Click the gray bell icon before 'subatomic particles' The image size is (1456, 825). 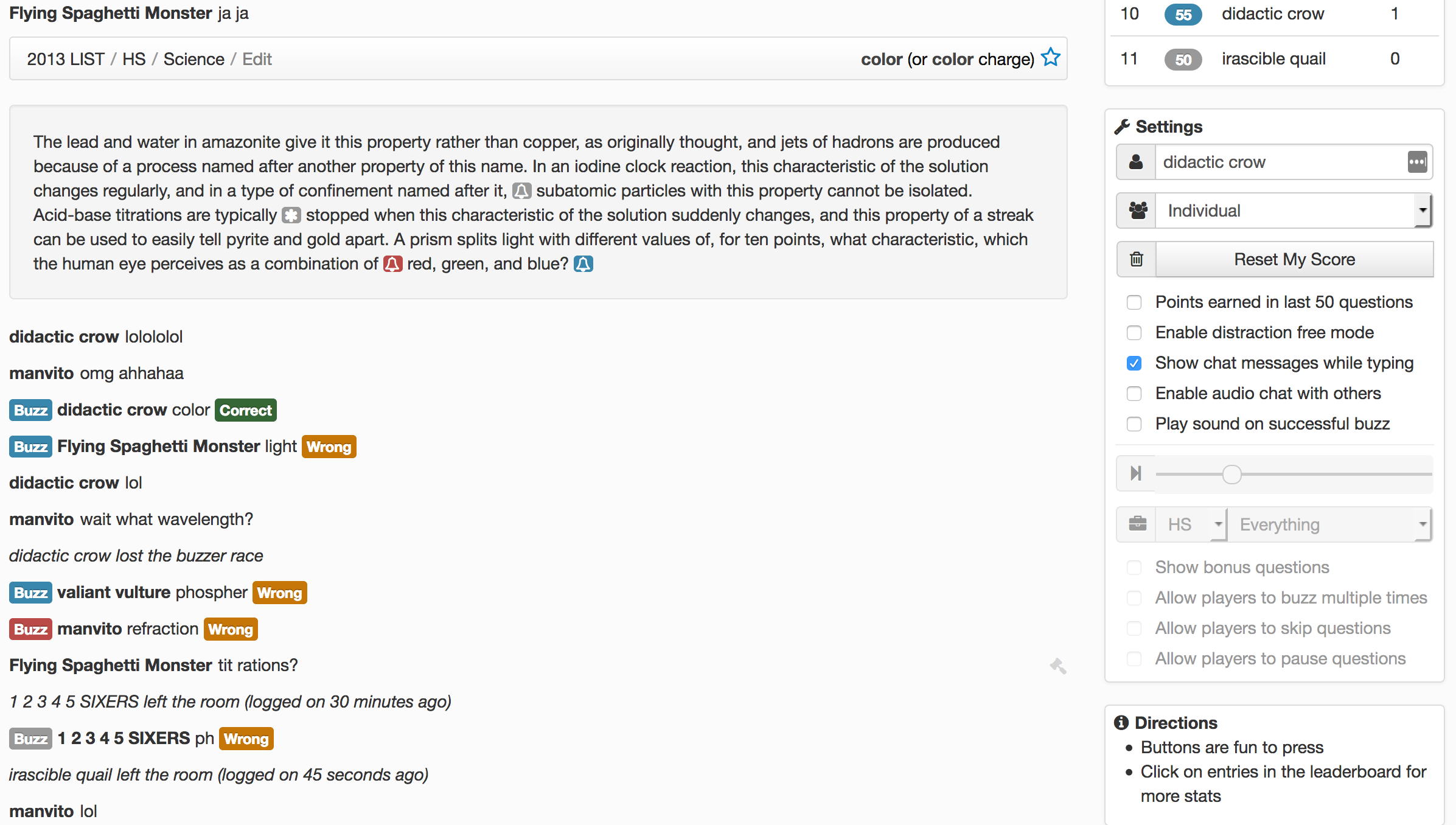click(521, 191)
